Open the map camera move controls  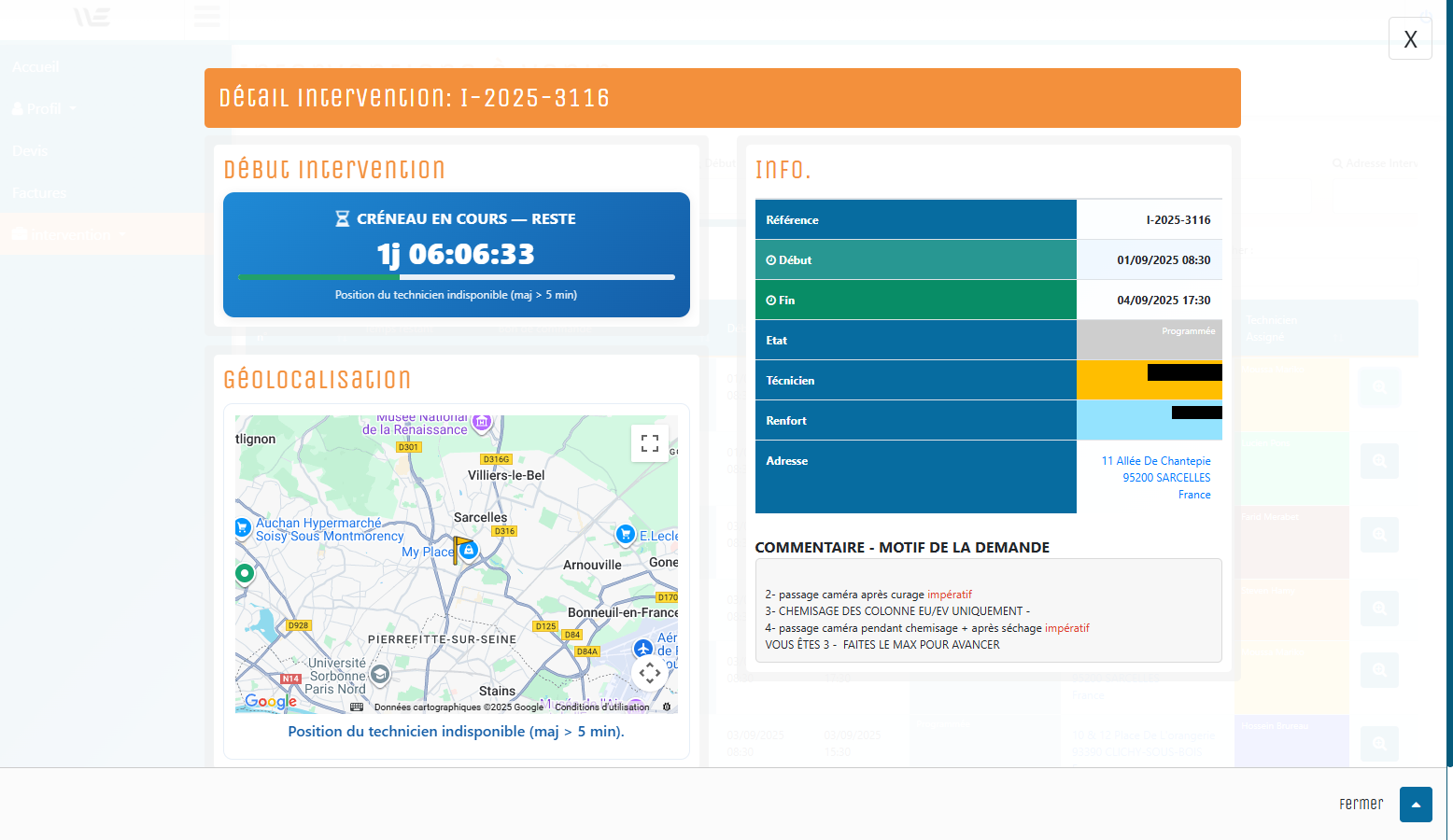coord(650,672)
